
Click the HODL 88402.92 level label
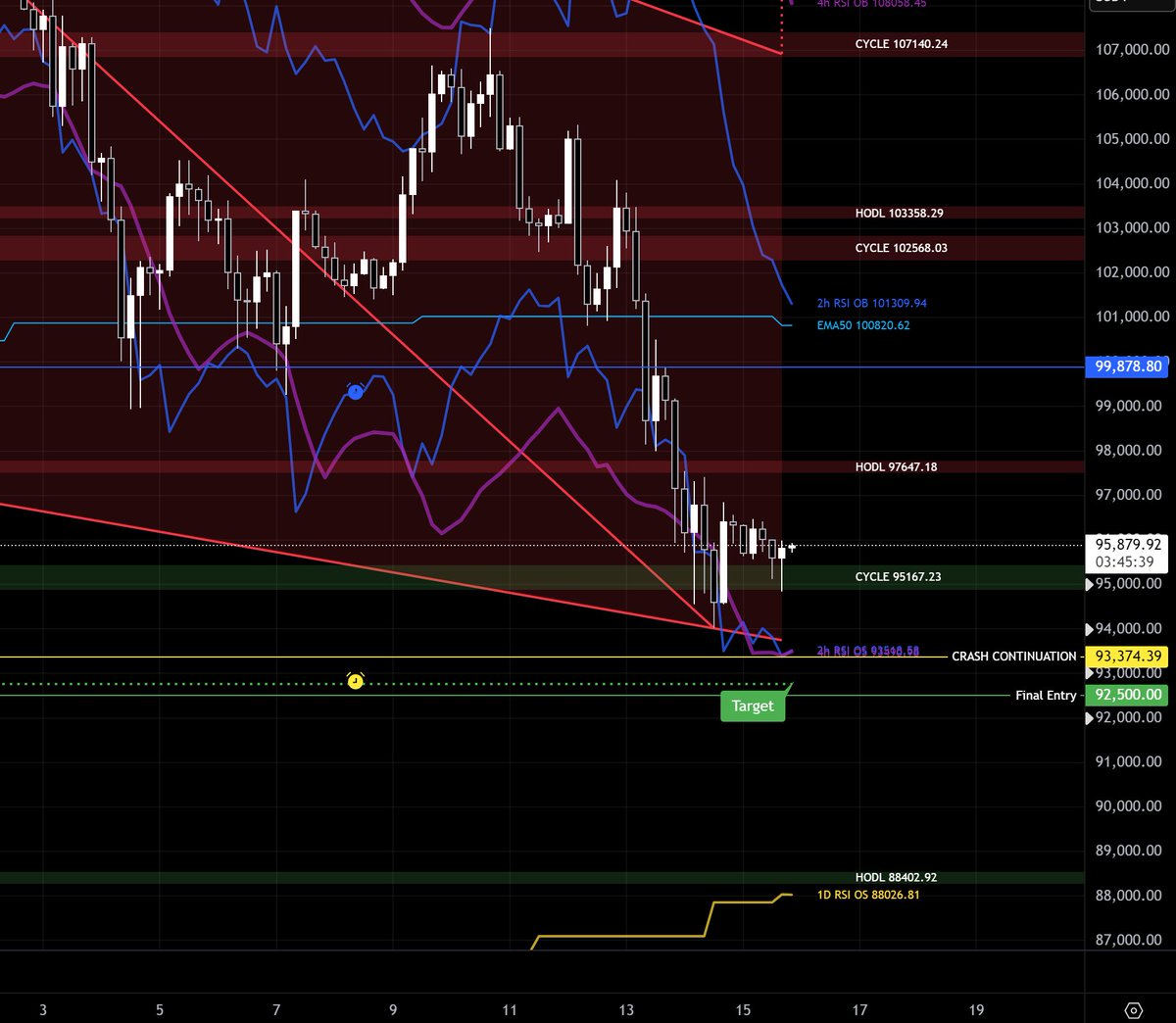(897, 878)
